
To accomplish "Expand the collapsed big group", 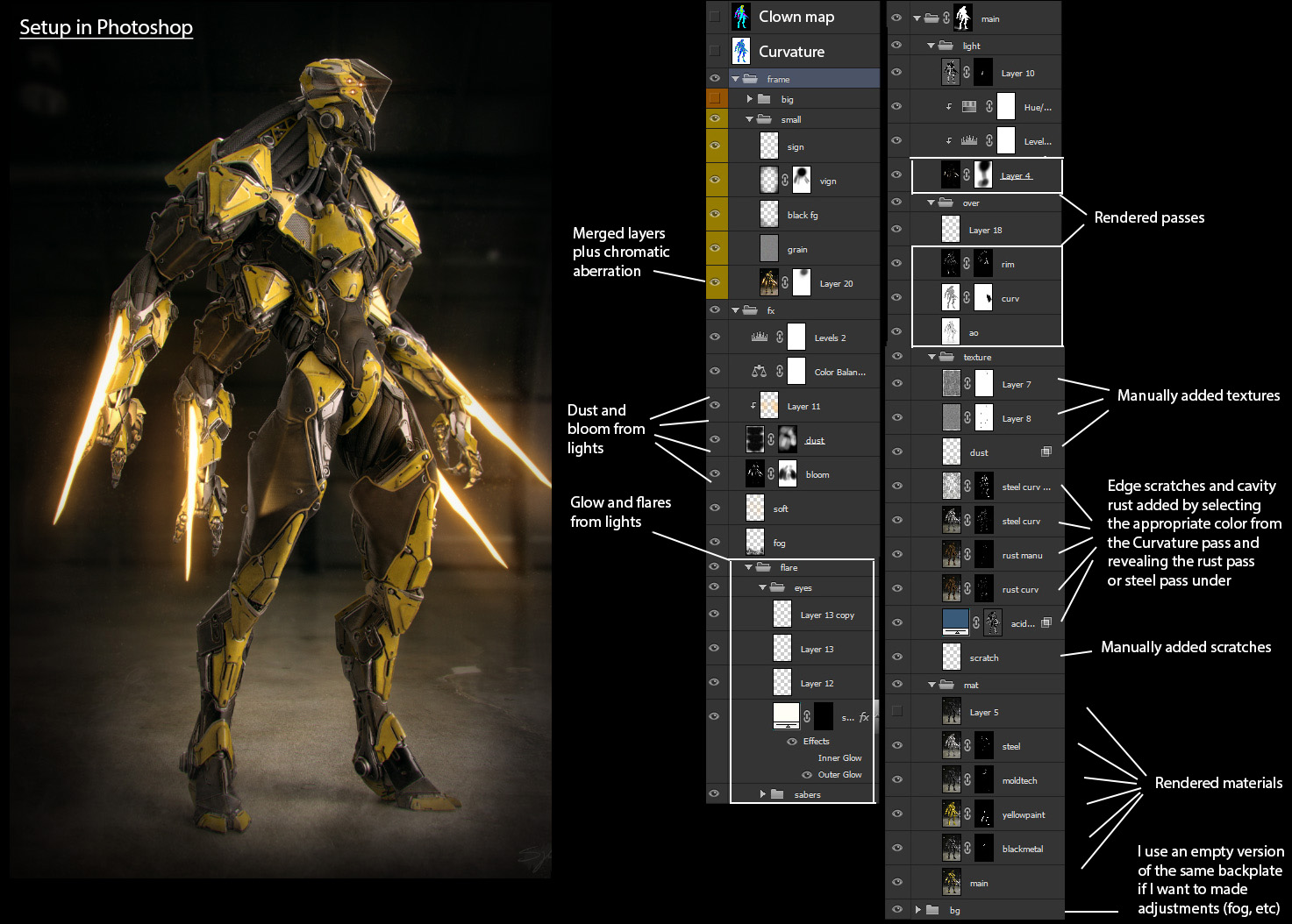I will [x=749, y=99].
